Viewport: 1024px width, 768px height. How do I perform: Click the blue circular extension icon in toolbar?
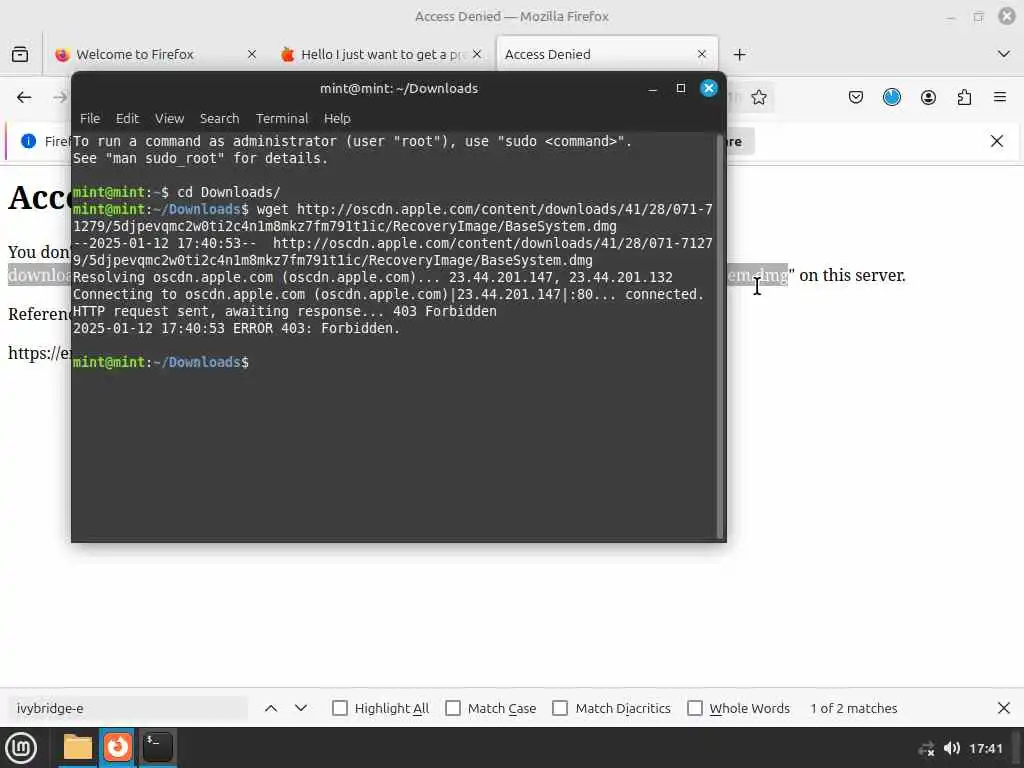[x=891, y=97]
